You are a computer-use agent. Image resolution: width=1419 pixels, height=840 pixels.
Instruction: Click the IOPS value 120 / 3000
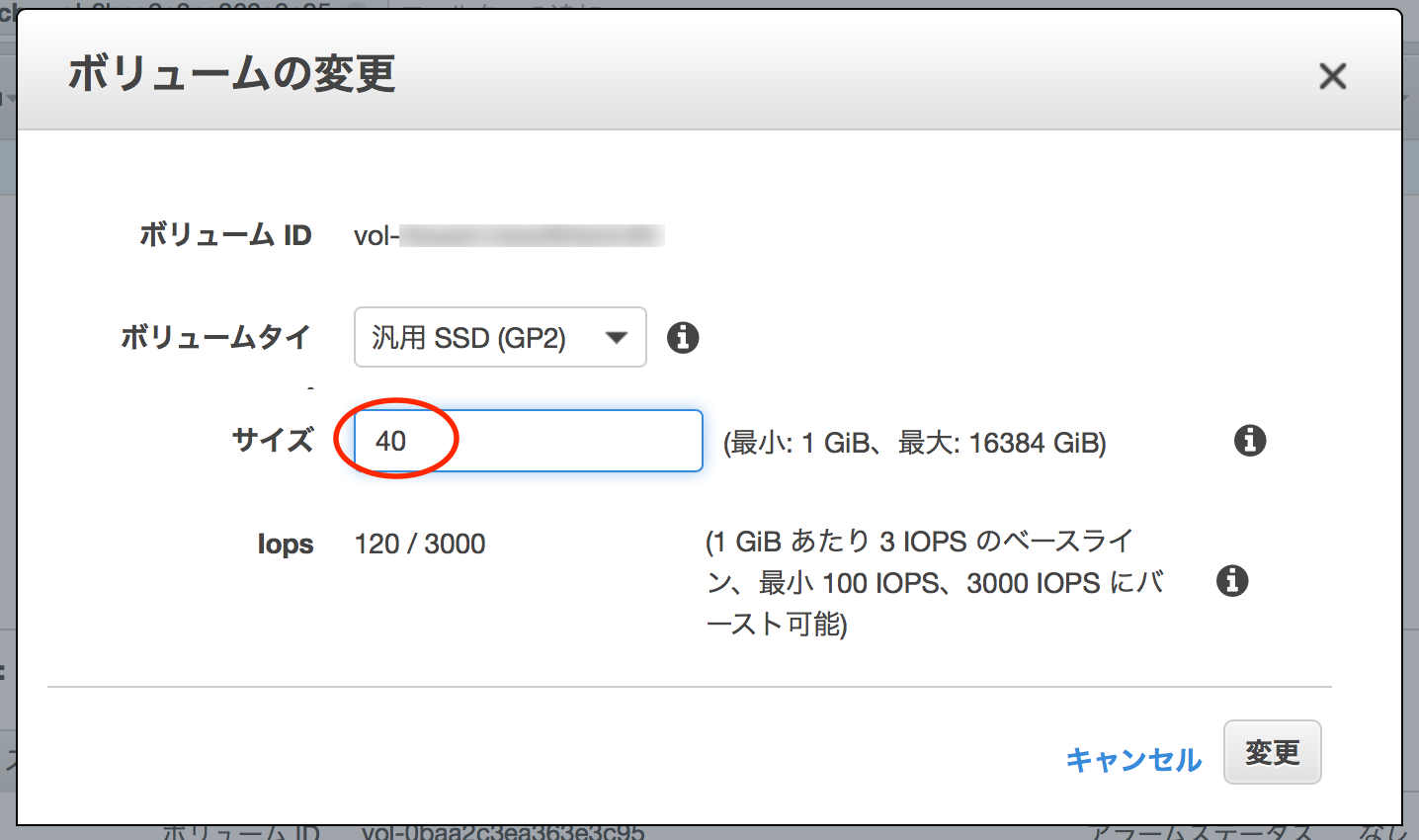pyautogui.click(x=419, y=543)
